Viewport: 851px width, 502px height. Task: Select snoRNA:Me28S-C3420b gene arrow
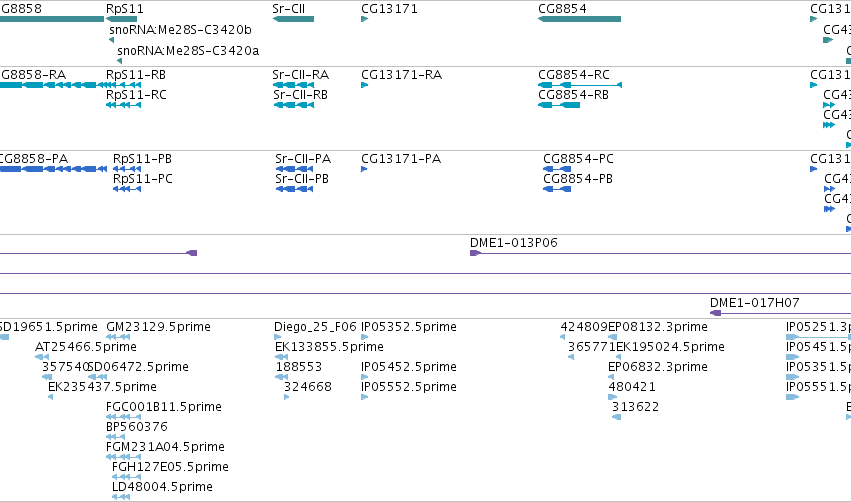pos(111,40)
